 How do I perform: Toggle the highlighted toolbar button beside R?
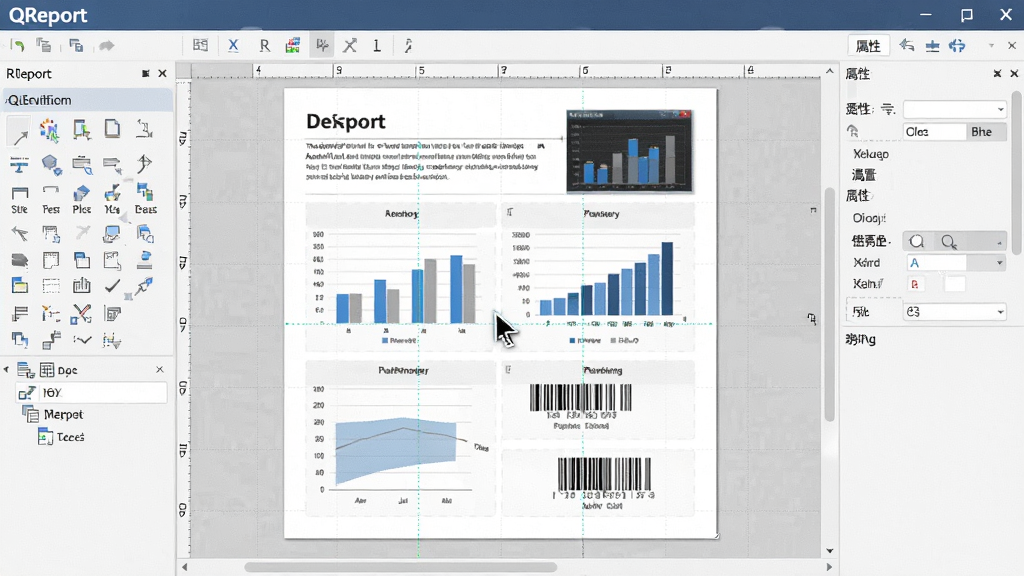coord(321,45)
